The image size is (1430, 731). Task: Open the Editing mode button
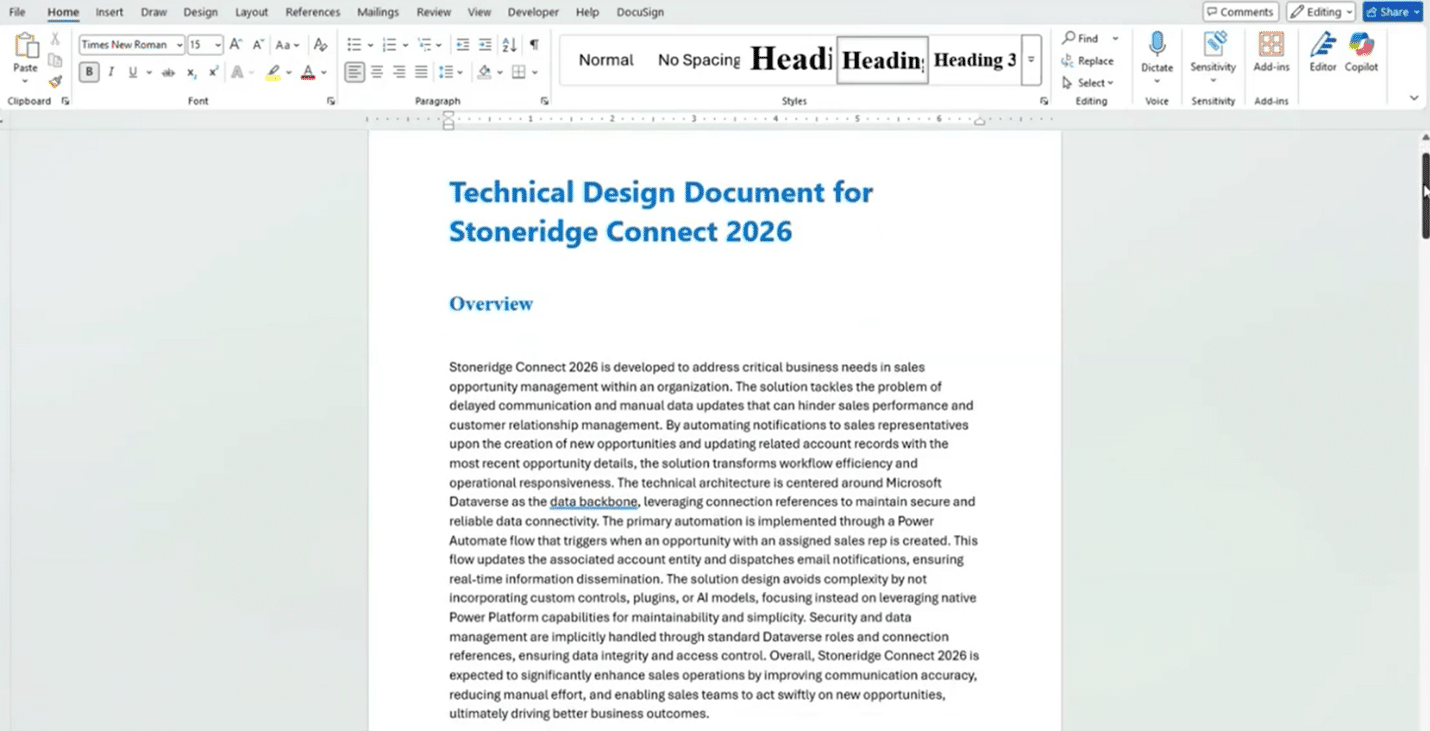(x=1321, y=12)
